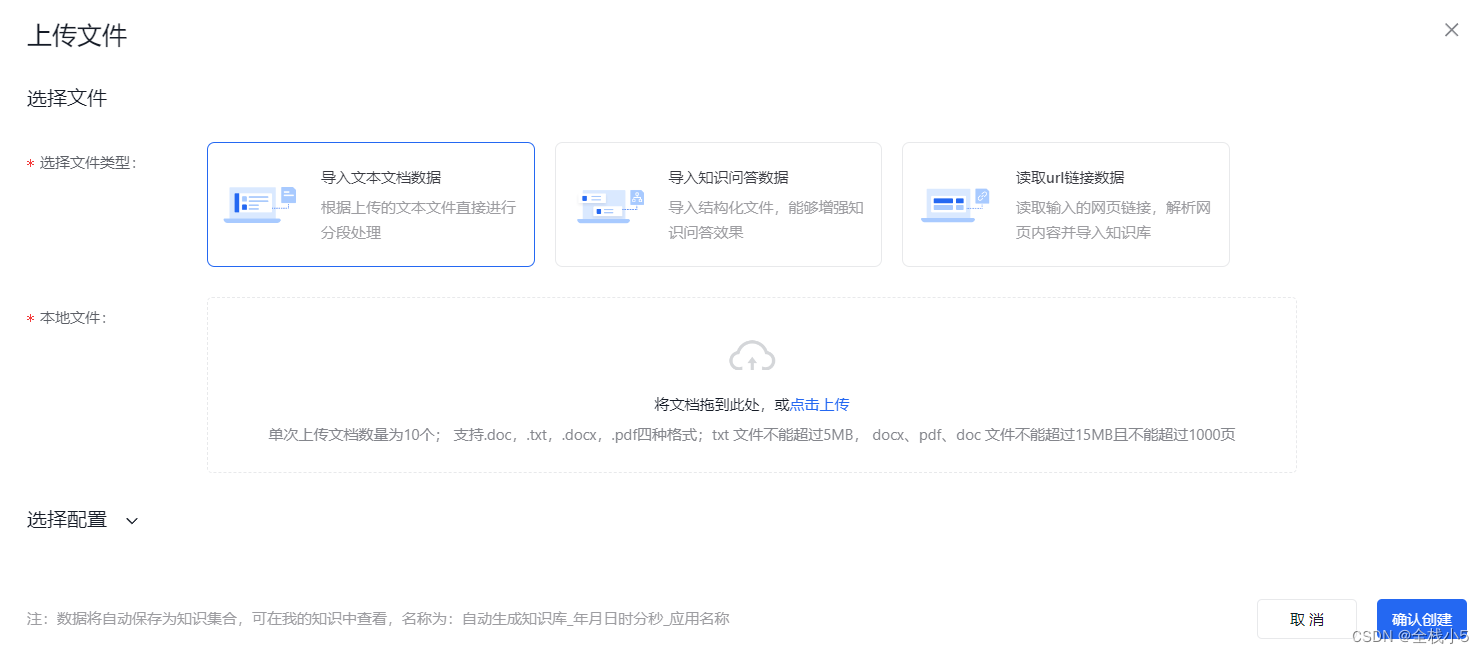Image resolution: width=1484 pixels, height=654 pixels.
Task: Pick the 读取url链接数据 title
Action: click(1070, 177)
